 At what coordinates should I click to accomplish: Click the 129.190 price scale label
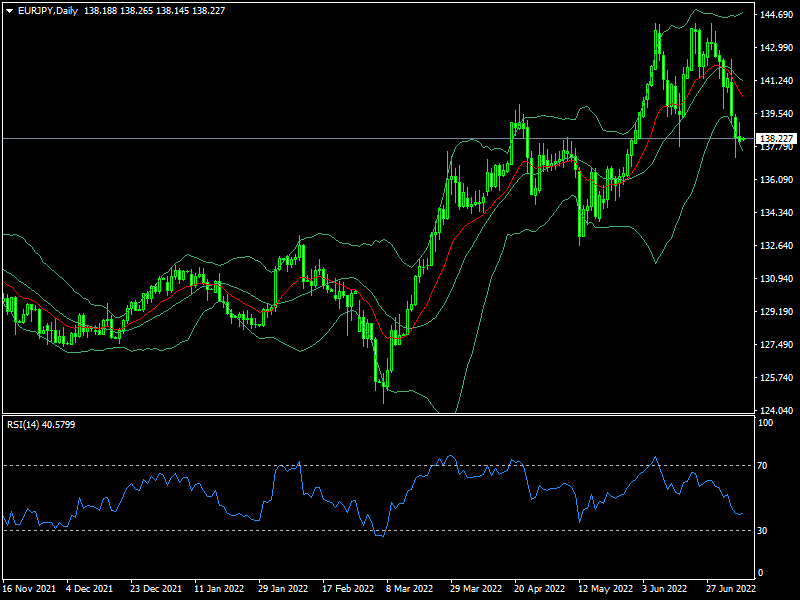[777, 312]
